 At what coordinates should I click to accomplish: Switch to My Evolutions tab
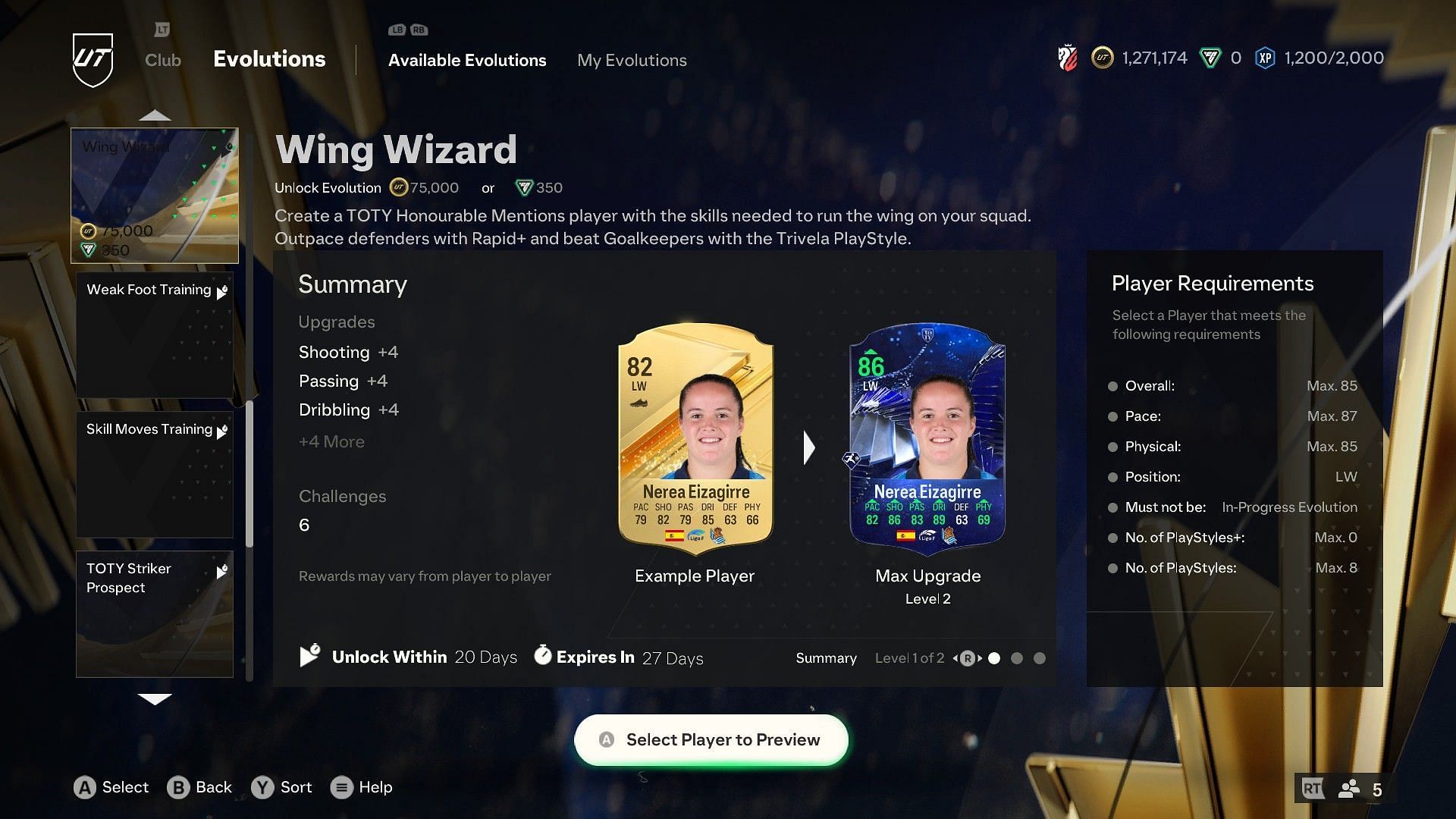631,60
